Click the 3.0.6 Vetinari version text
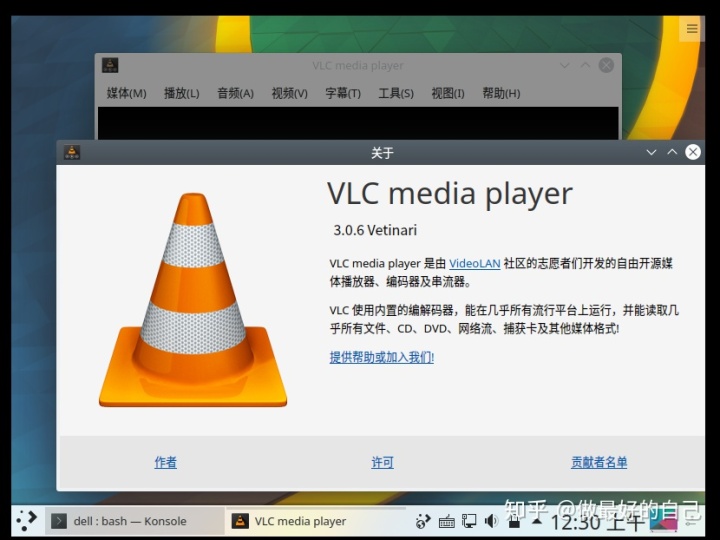This screenshot has height=540, width=720. [x=375, y=230]
